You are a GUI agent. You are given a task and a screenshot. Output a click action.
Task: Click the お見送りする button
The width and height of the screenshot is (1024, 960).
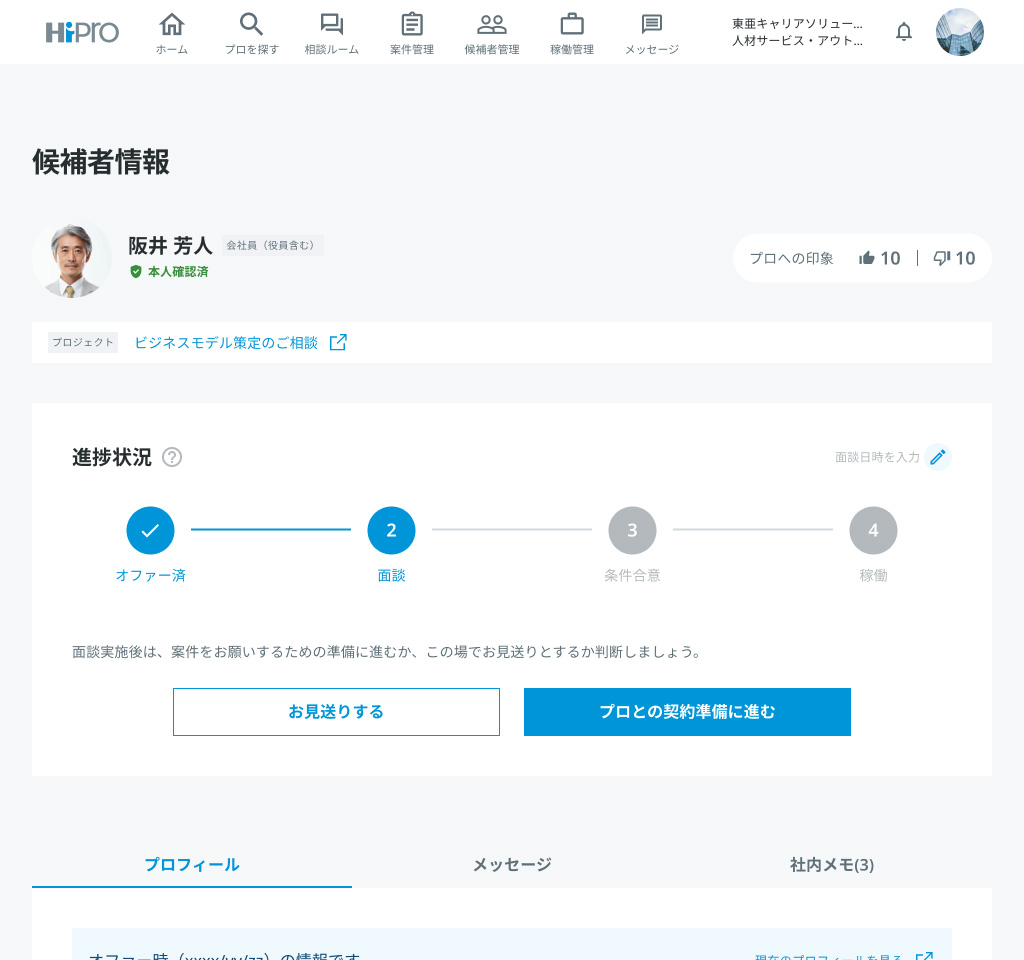[x=336, y=712]
